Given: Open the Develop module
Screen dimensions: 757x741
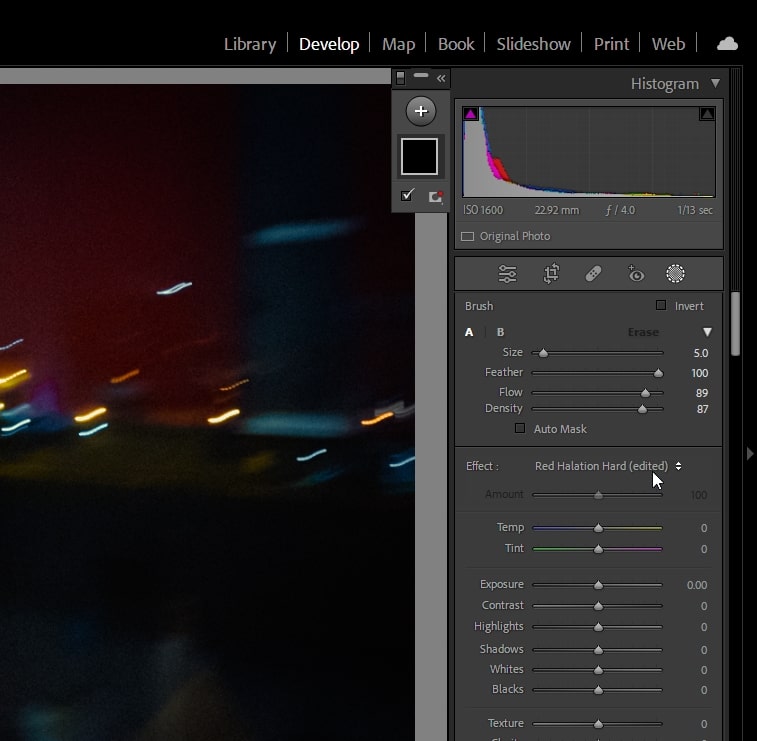Looking at the screenshot, I should [329, 44].
